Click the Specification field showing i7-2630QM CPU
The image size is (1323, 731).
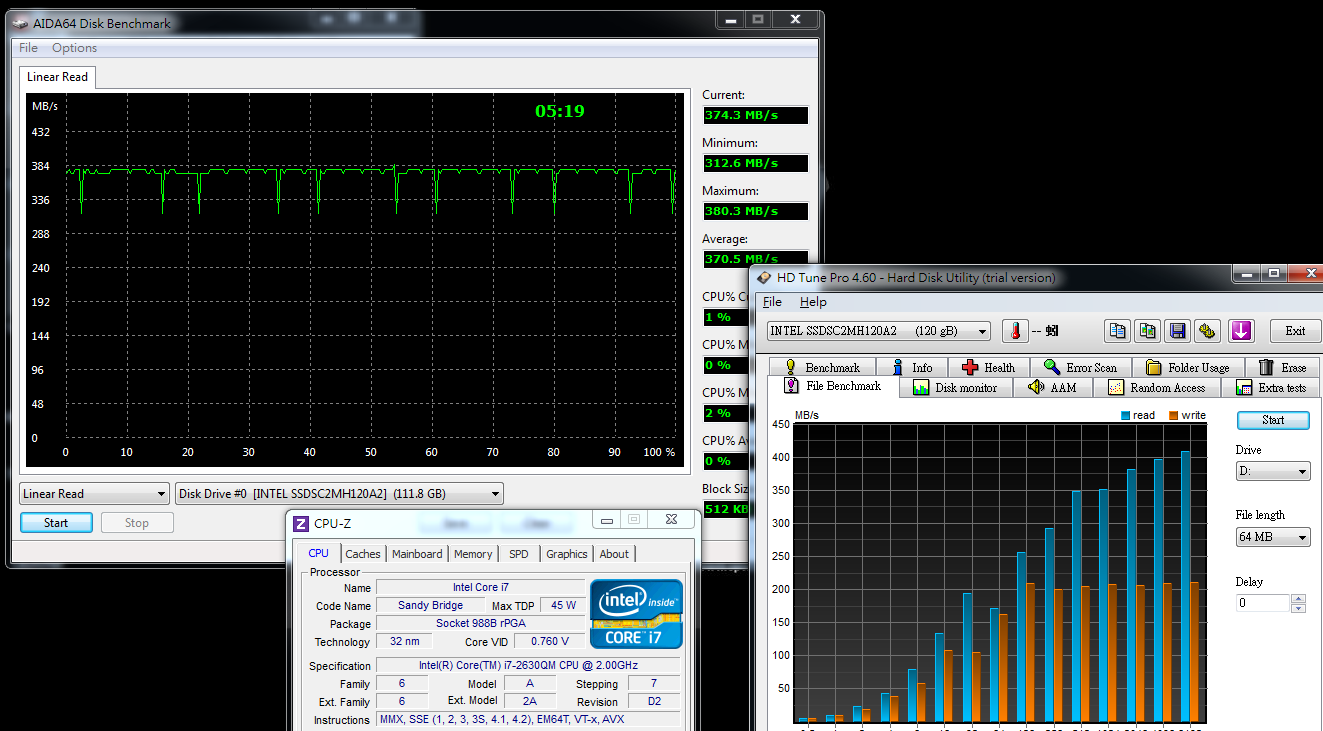528,666
